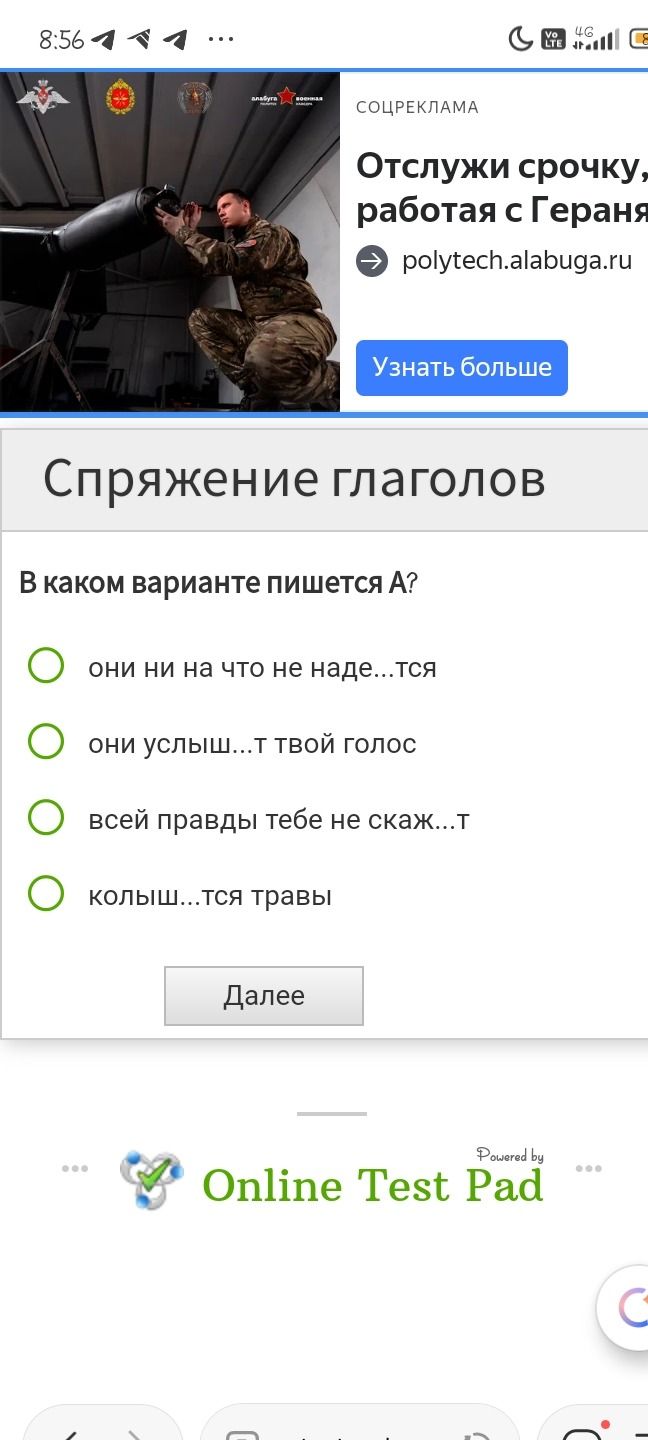The height and width of the screenshot is (1440, 648).
Task: Open the polytech.alabuga.ru link
Action: [x=517, y=261]
